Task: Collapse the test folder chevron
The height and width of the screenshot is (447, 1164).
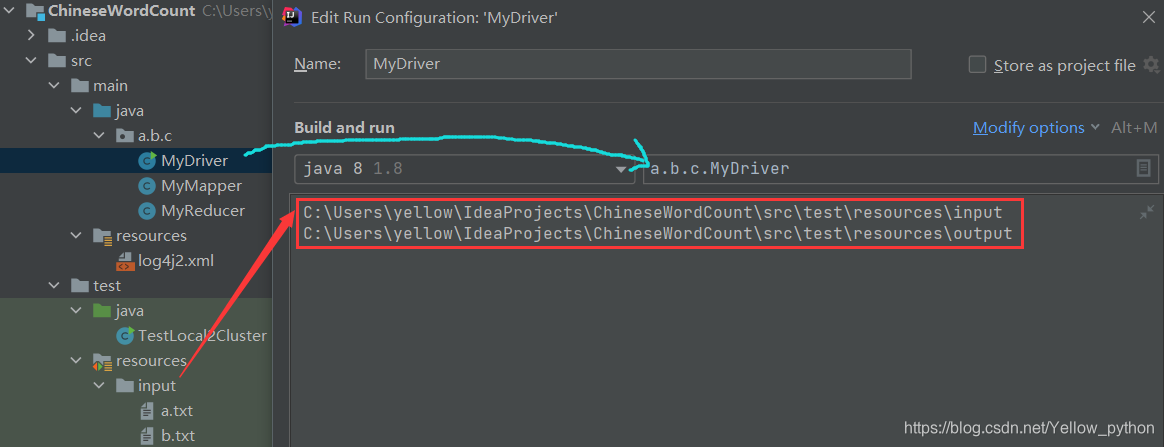Action: (53, 286)
